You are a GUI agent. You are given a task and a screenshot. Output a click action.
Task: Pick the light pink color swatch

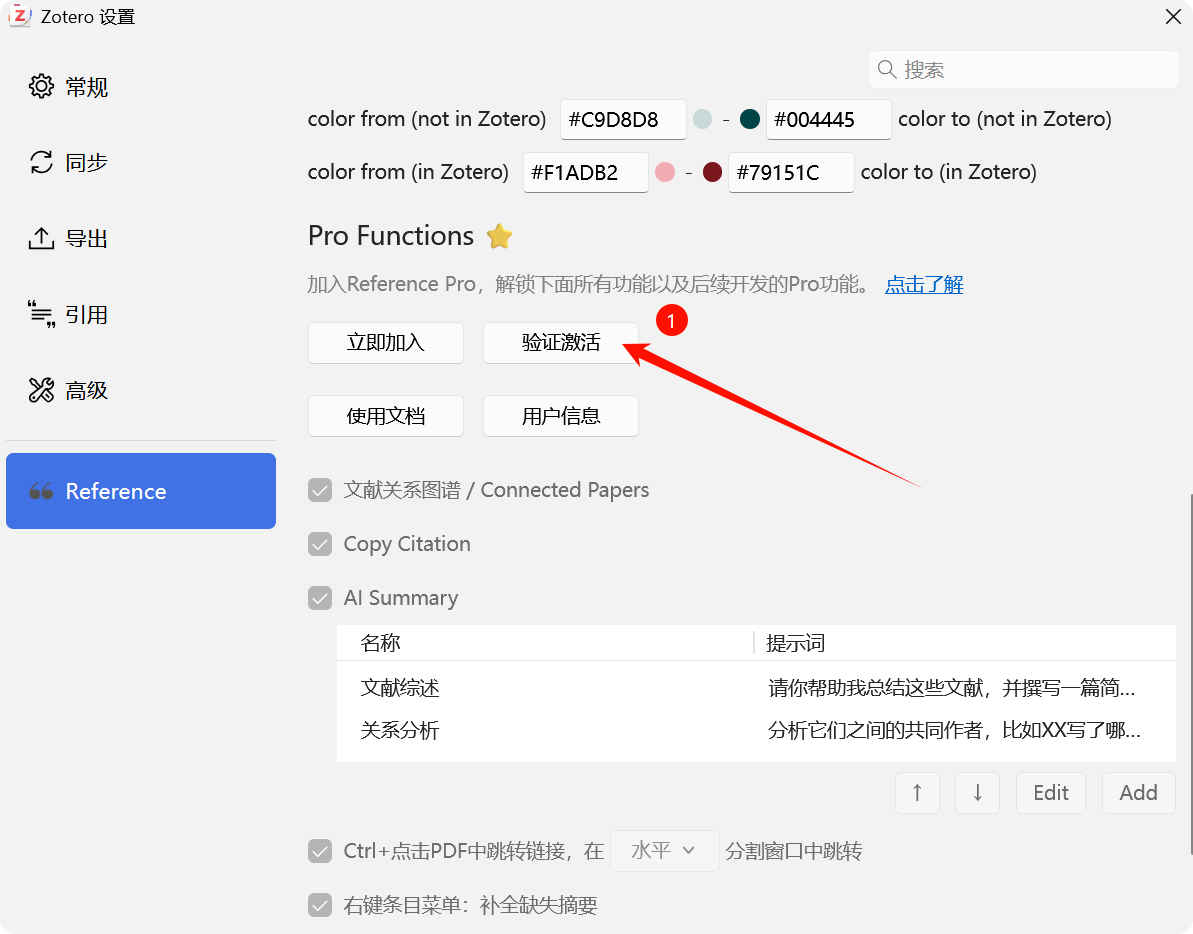[665, 173]
